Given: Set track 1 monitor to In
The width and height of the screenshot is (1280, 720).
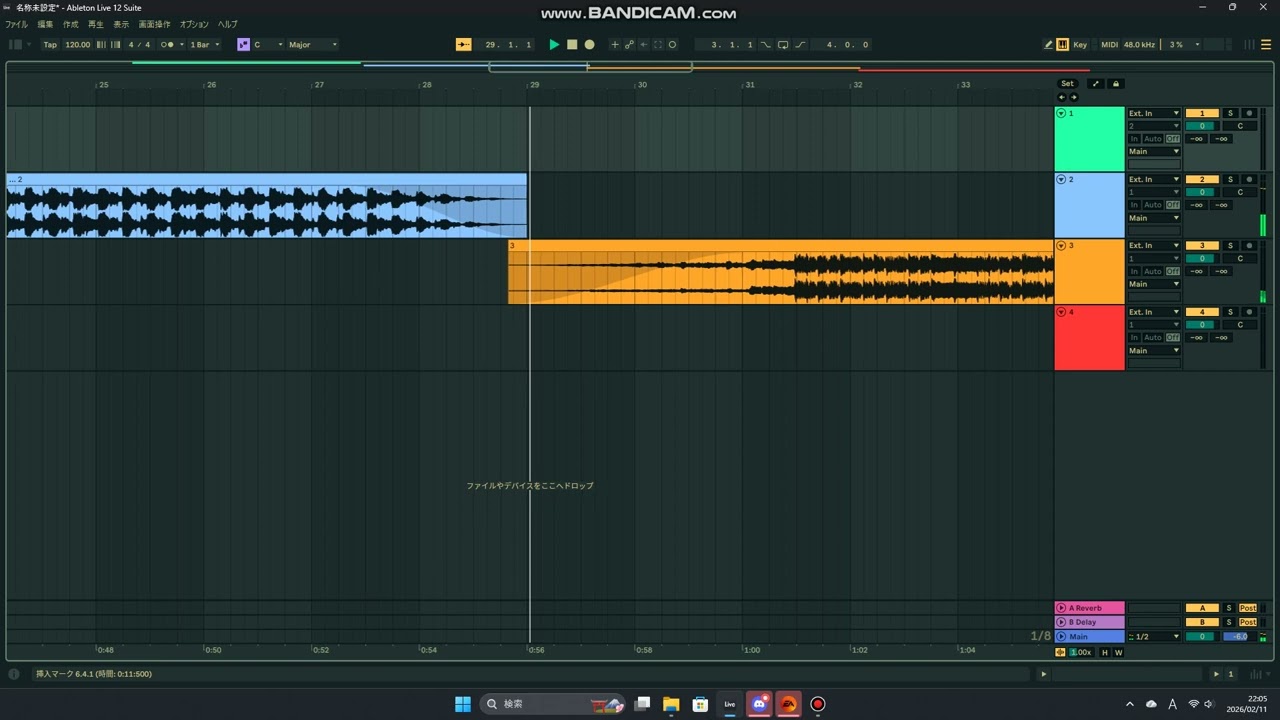Looking at the screenshot, I should (x=1134, y=139).
